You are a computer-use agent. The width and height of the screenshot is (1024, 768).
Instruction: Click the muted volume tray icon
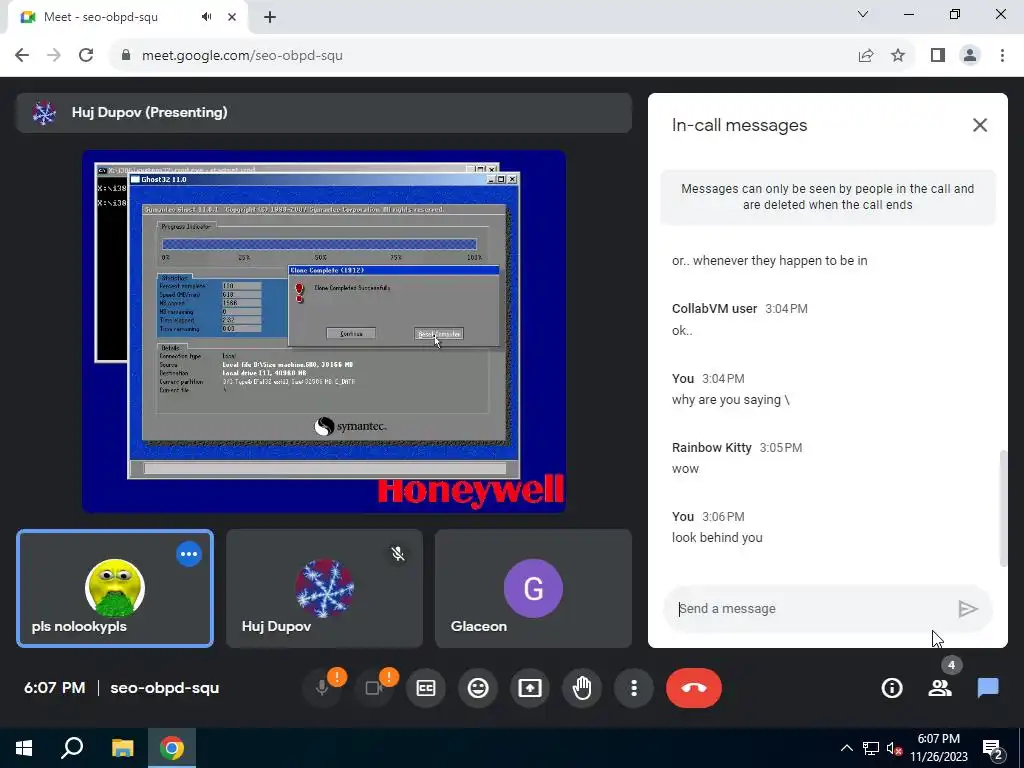[894, 748]
